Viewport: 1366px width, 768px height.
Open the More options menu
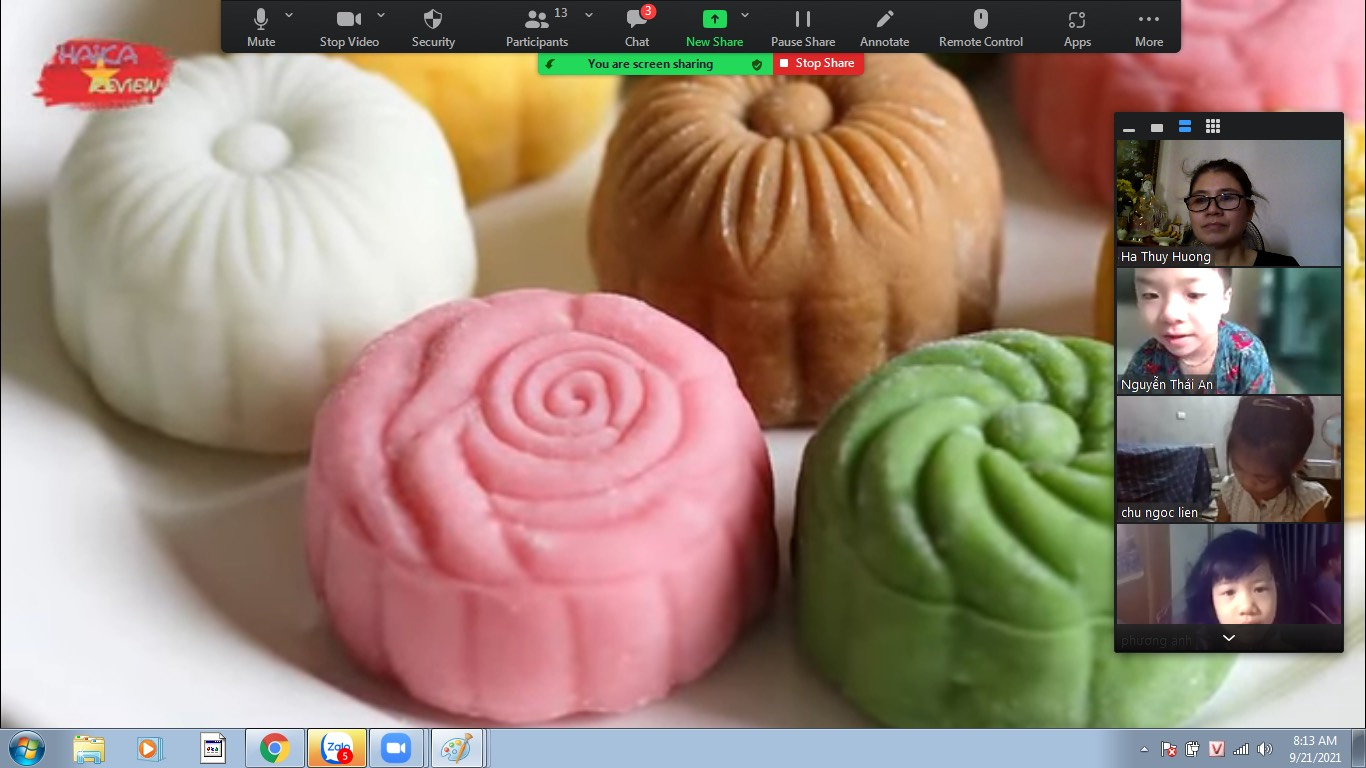(x=1149, y=27)
